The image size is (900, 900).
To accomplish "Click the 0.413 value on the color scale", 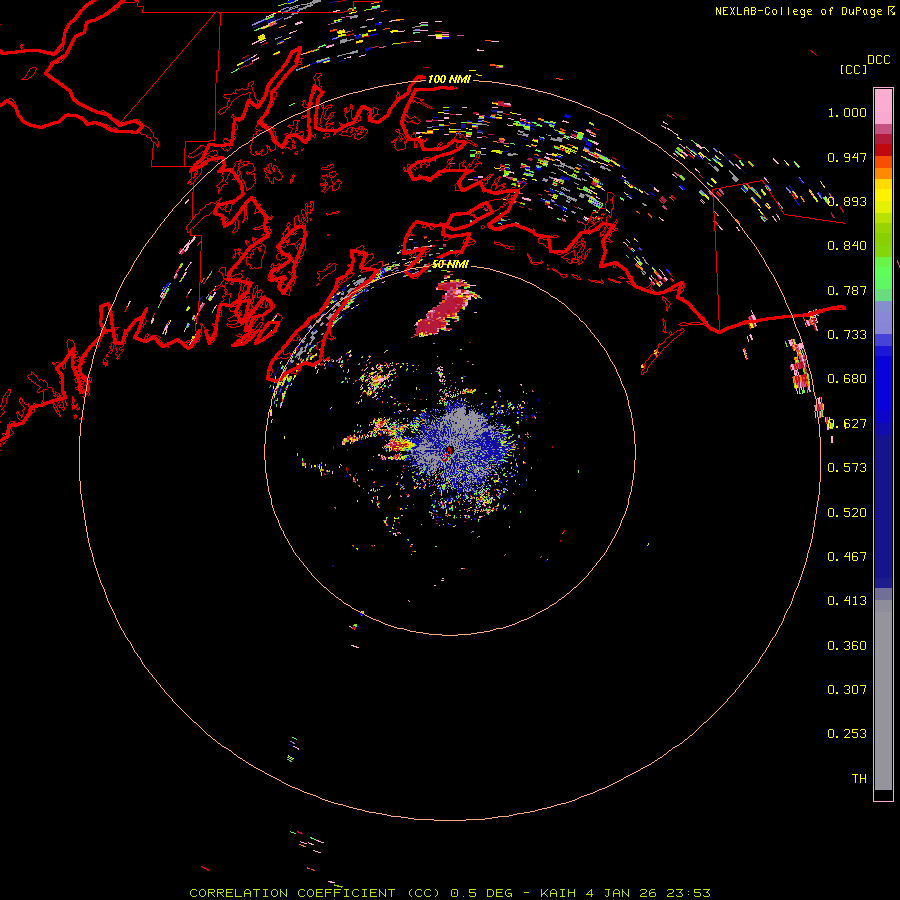I will coord(847,601).
